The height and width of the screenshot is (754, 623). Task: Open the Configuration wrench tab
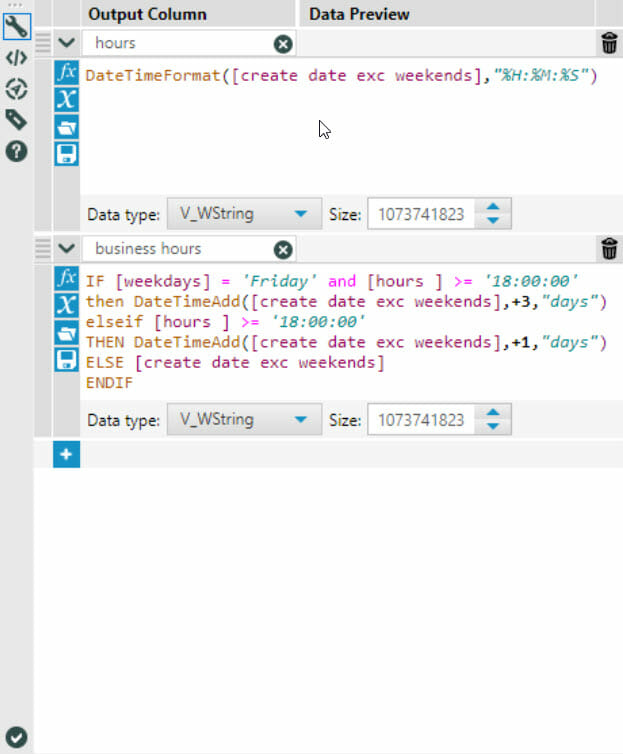point(16,25)
